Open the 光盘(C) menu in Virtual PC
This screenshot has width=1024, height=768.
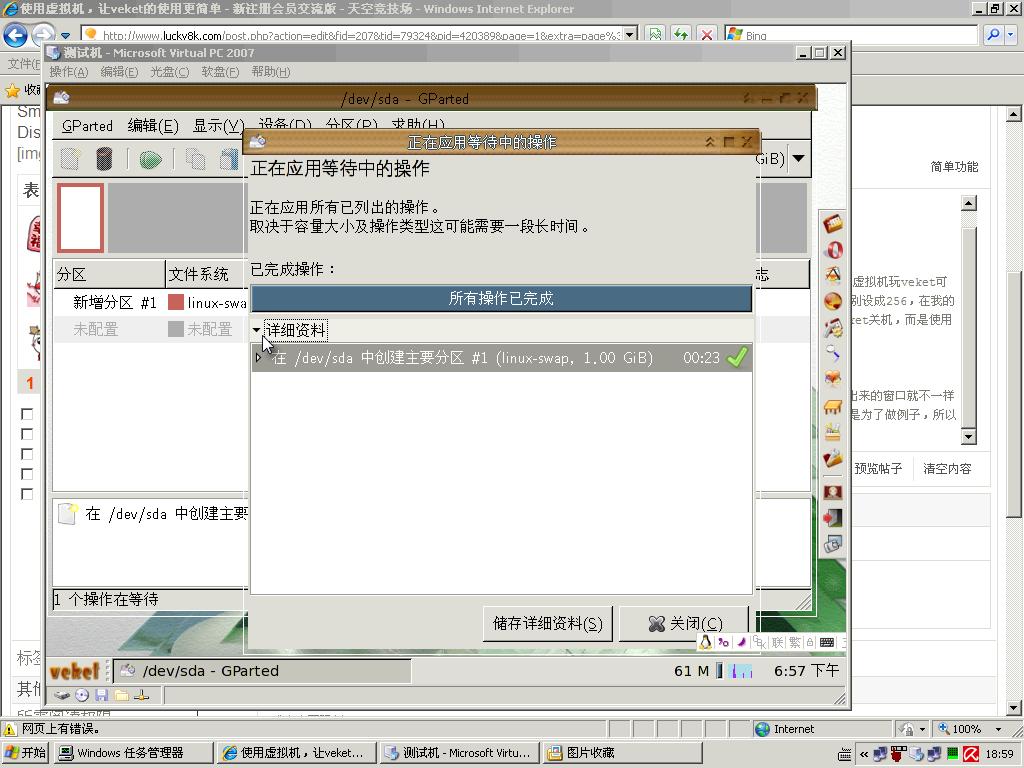tap(169, 71)
